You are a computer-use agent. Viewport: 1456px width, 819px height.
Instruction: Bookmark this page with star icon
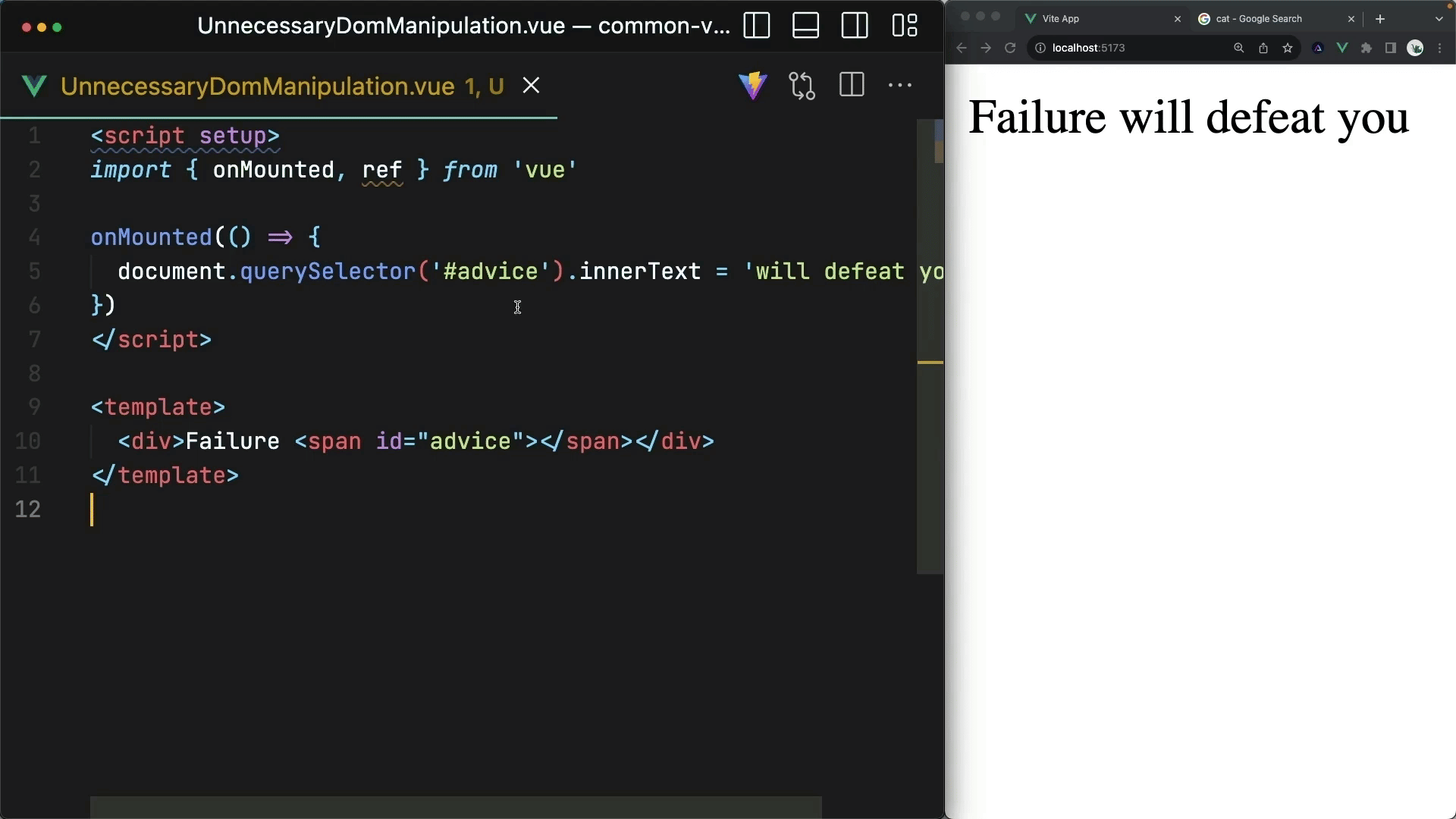coord(1288,48)
